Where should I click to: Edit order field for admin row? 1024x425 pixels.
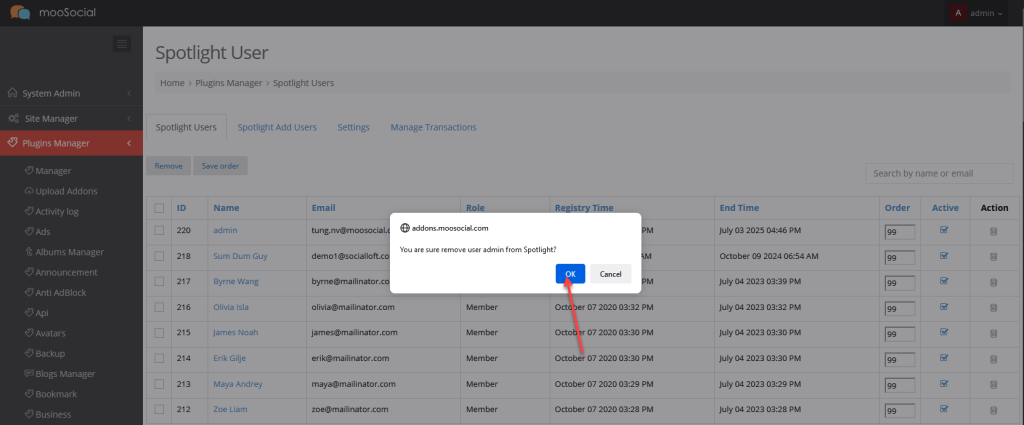pyautogui.click(x=899, y=232)
